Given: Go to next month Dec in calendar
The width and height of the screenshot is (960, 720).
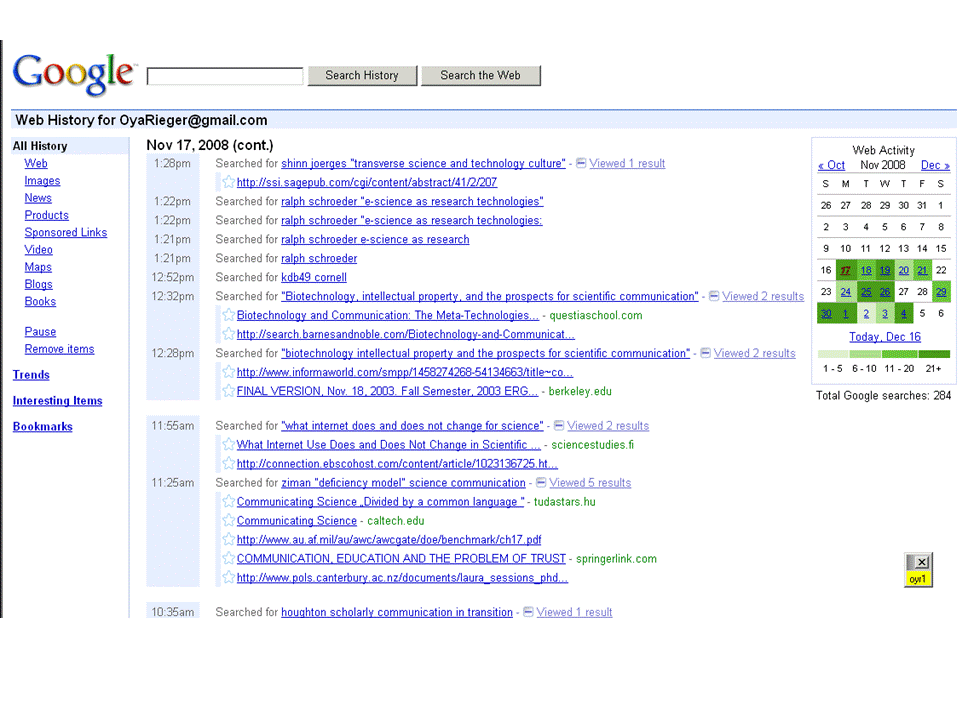Looking at the screenshot, I should tap(935, 165).
